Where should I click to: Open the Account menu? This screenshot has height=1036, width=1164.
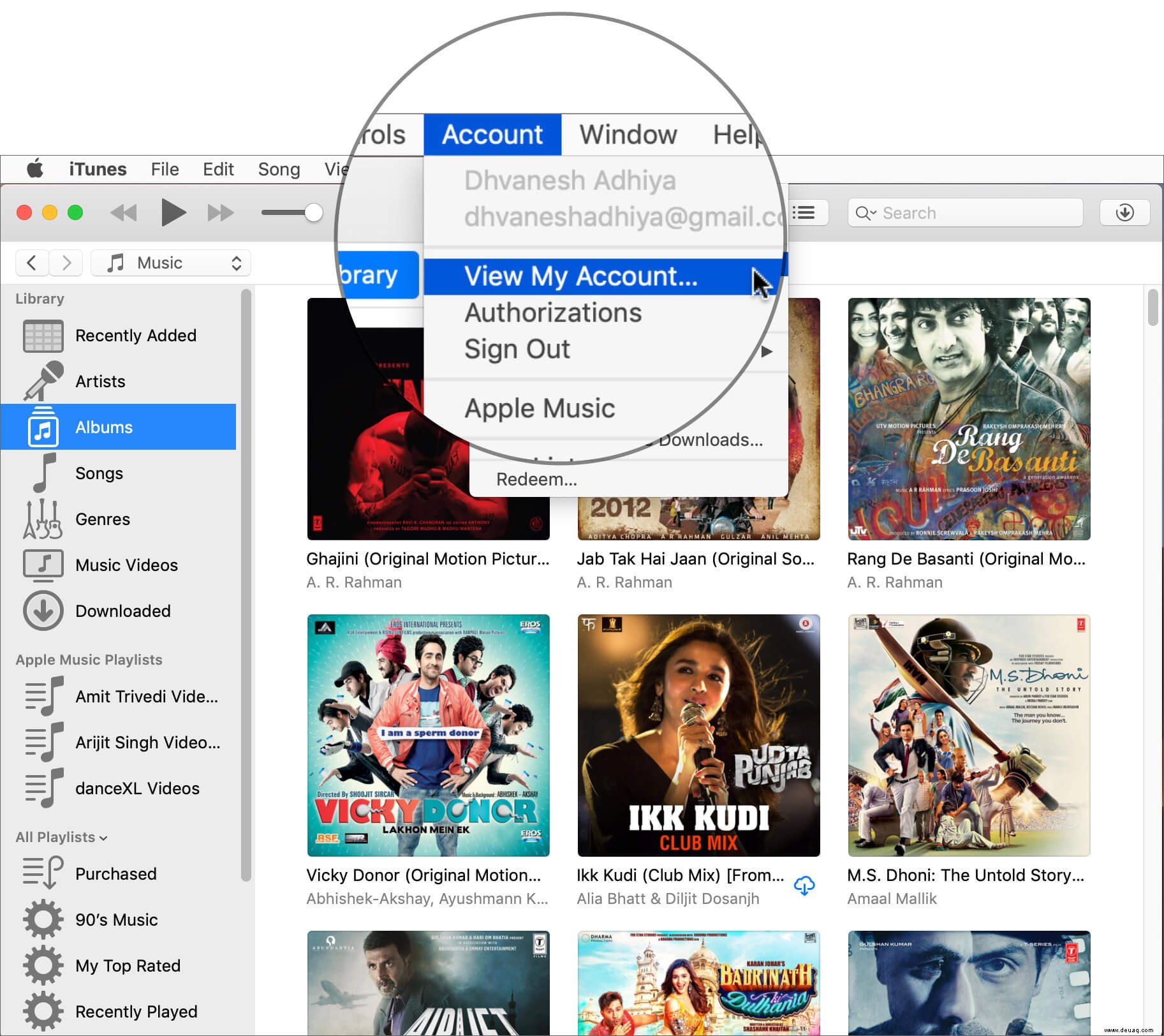492,135
